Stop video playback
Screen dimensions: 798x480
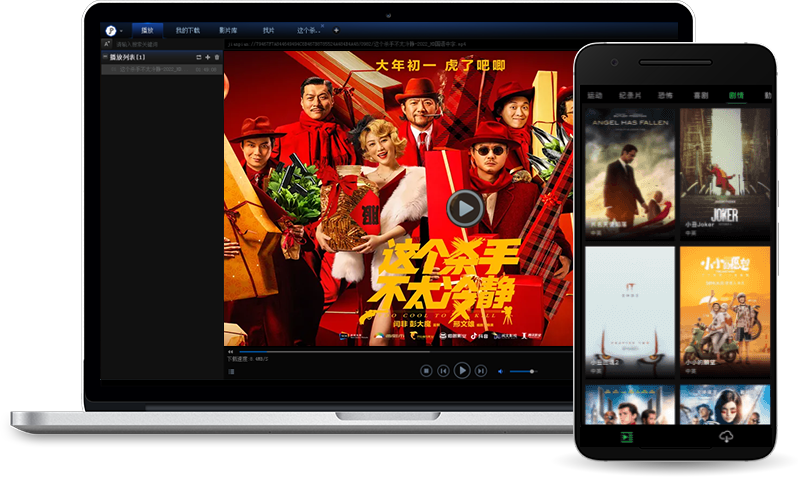tap(426, 371)
